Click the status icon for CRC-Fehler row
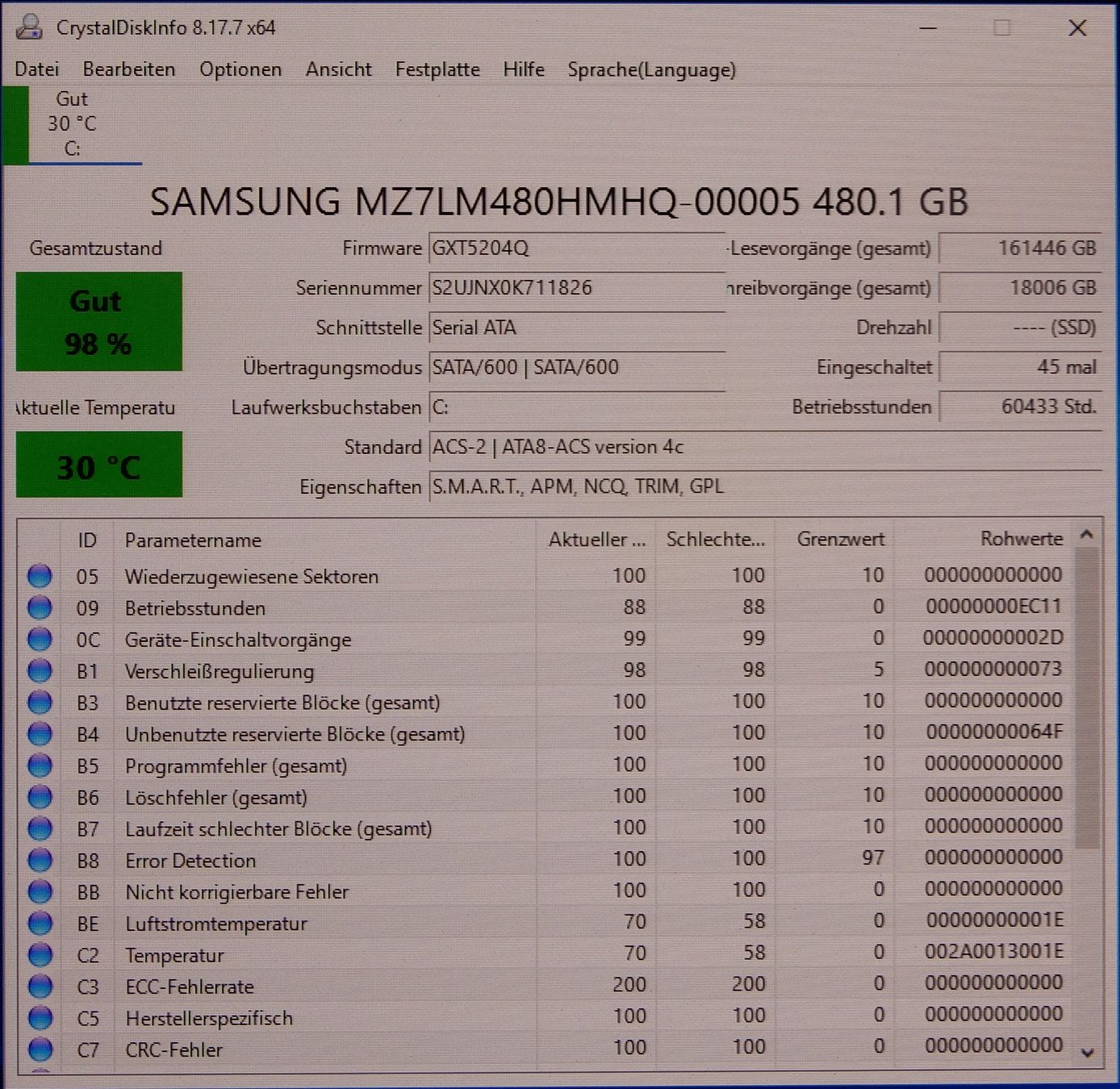1120x1089 pixels. (x=40, y=1049)
